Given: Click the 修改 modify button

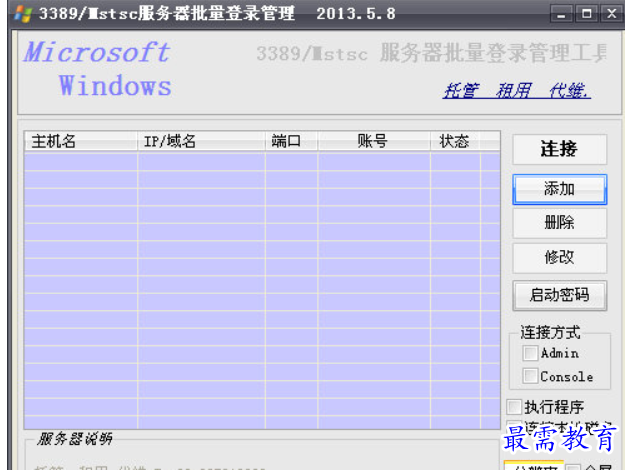Looking at the screenshot, I should point(559,258).
